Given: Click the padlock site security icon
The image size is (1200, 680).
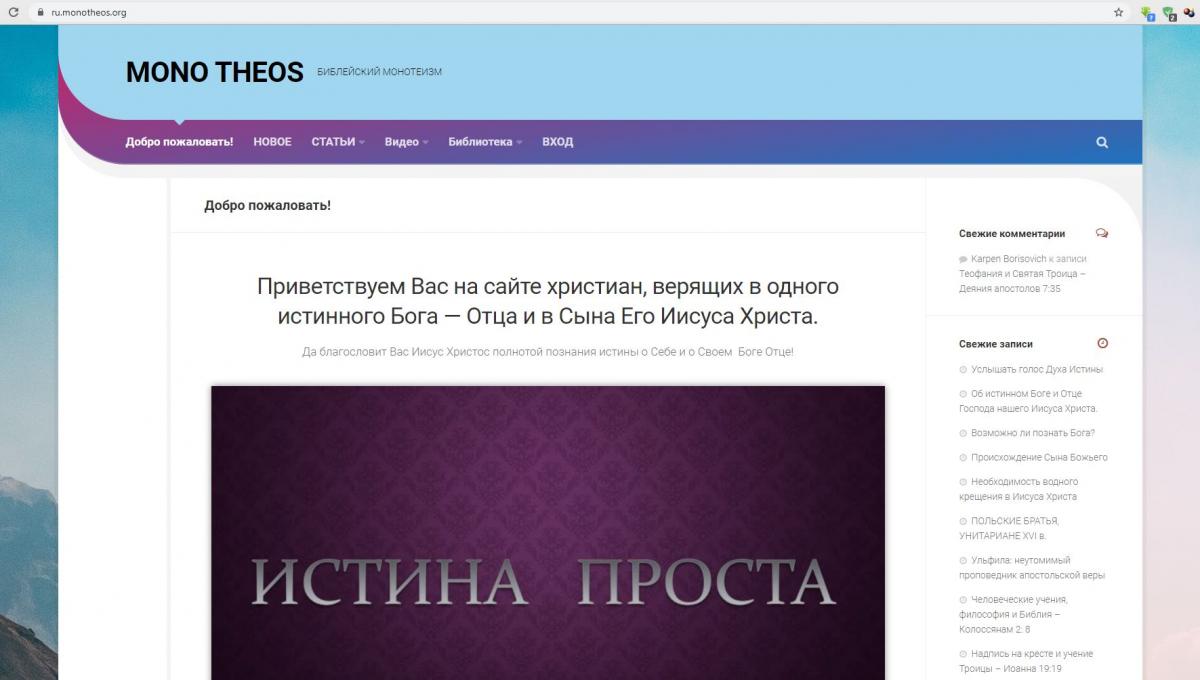Looking at the screenshot, I should 40,13.
